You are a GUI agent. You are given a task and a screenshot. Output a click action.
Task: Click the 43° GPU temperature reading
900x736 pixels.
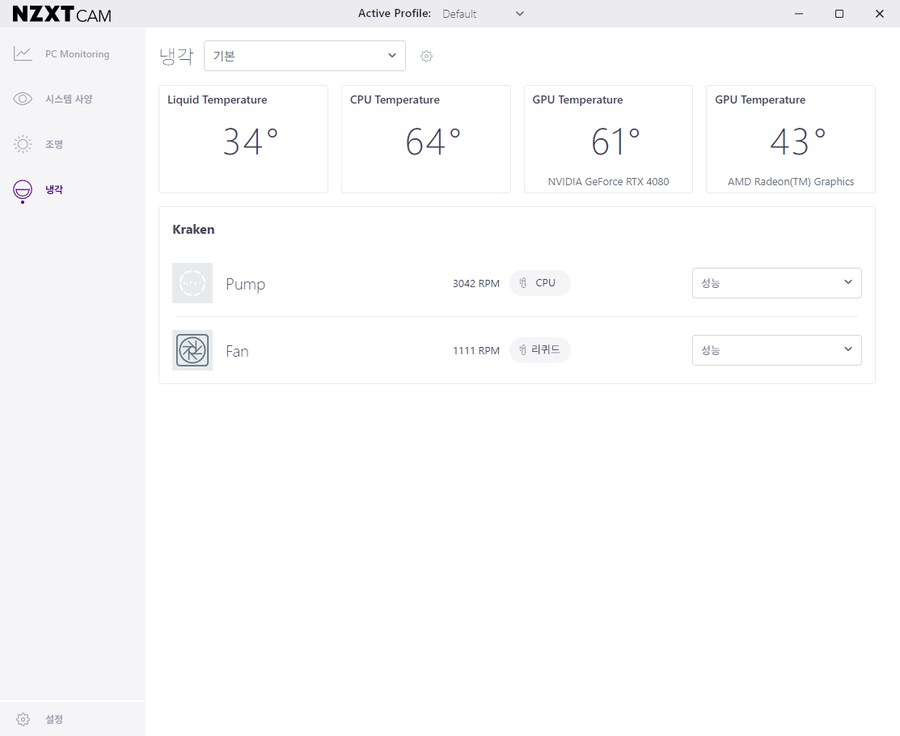tap(798, 142)
